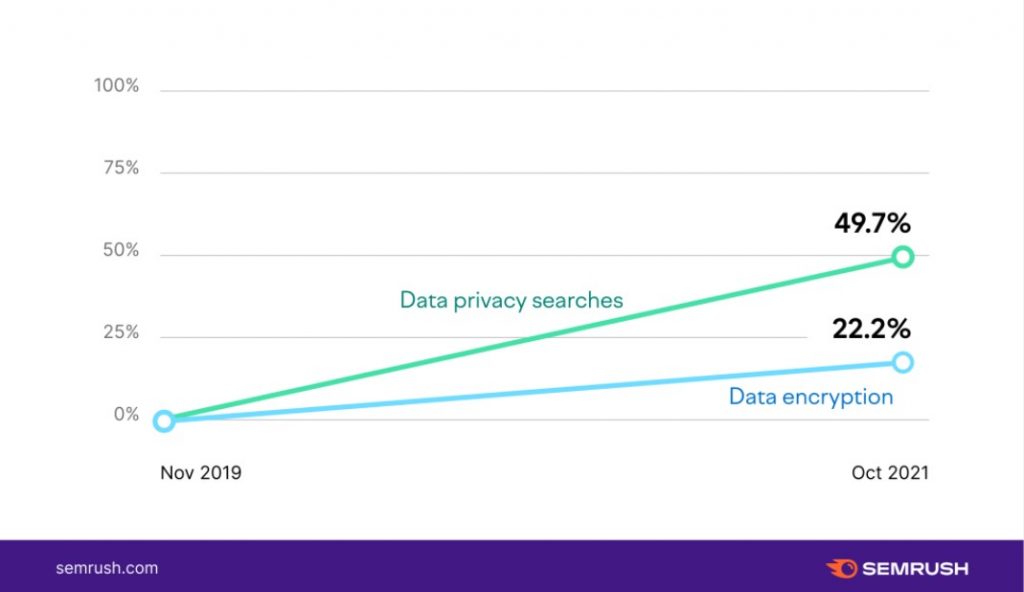This screenshot has width=1024, height=592.
Task: Click the 100% y-axis label
Action: 117,86
